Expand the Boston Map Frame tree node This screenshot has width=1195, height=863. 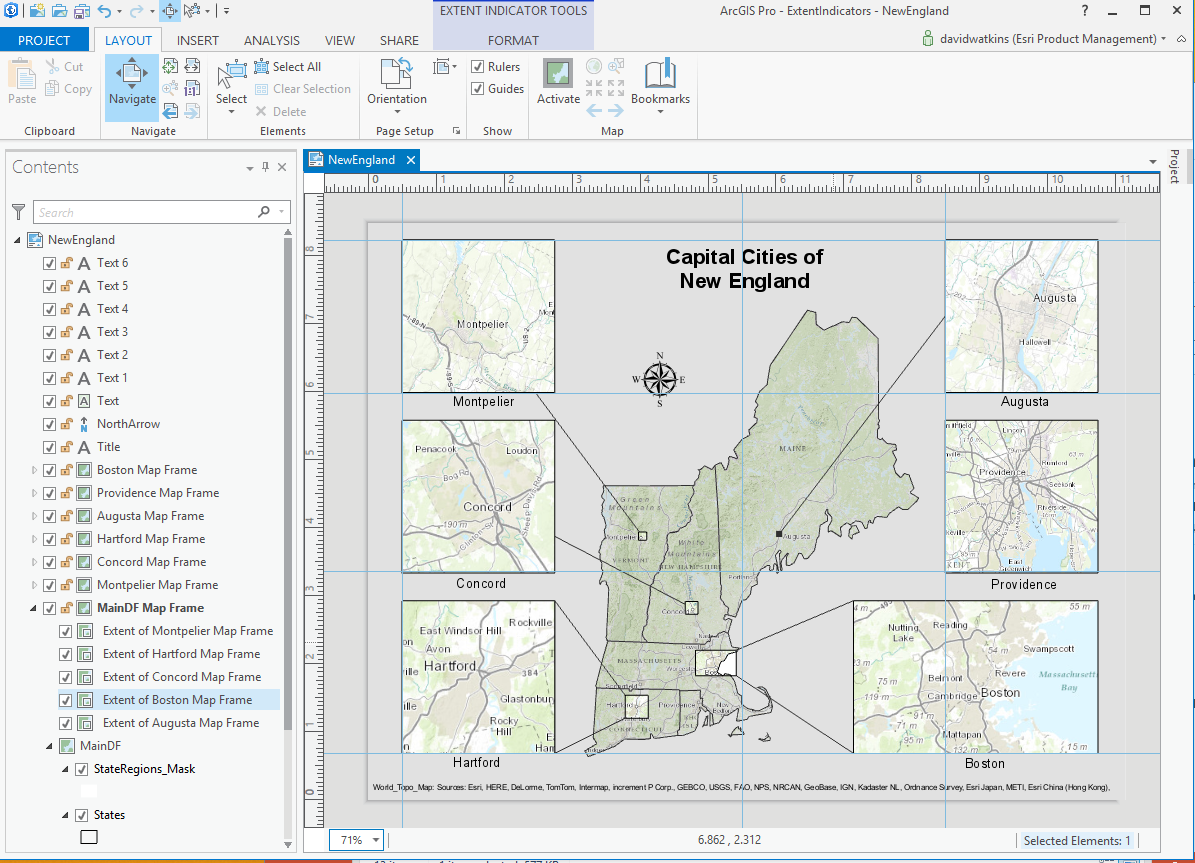[x=34, y=470]
